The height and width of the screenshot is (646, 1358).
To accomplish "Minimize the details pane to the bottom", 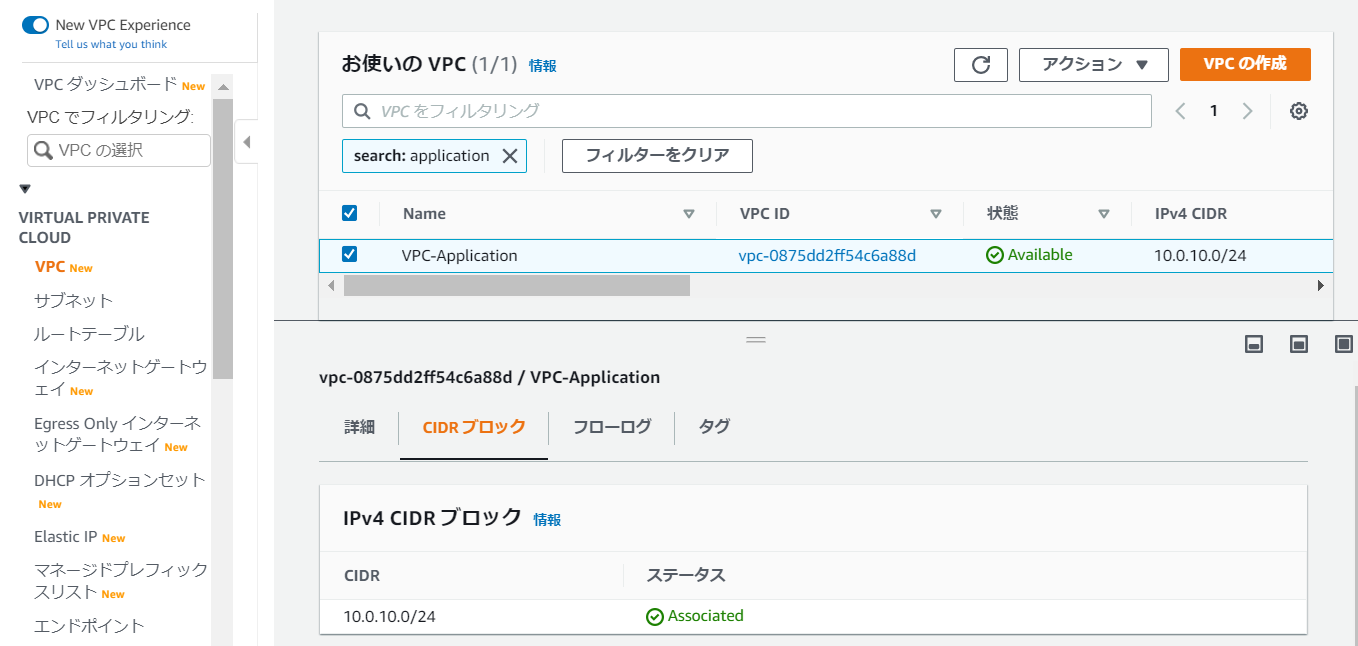I will [x=1254, y=344].
